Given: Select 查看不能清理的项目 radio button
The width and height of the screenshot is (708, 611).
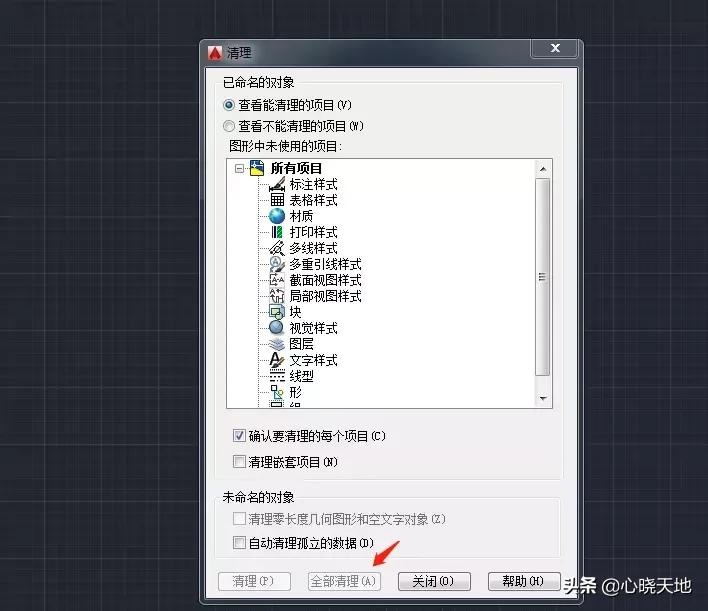Looking at the screenshot, I should 229,126.
